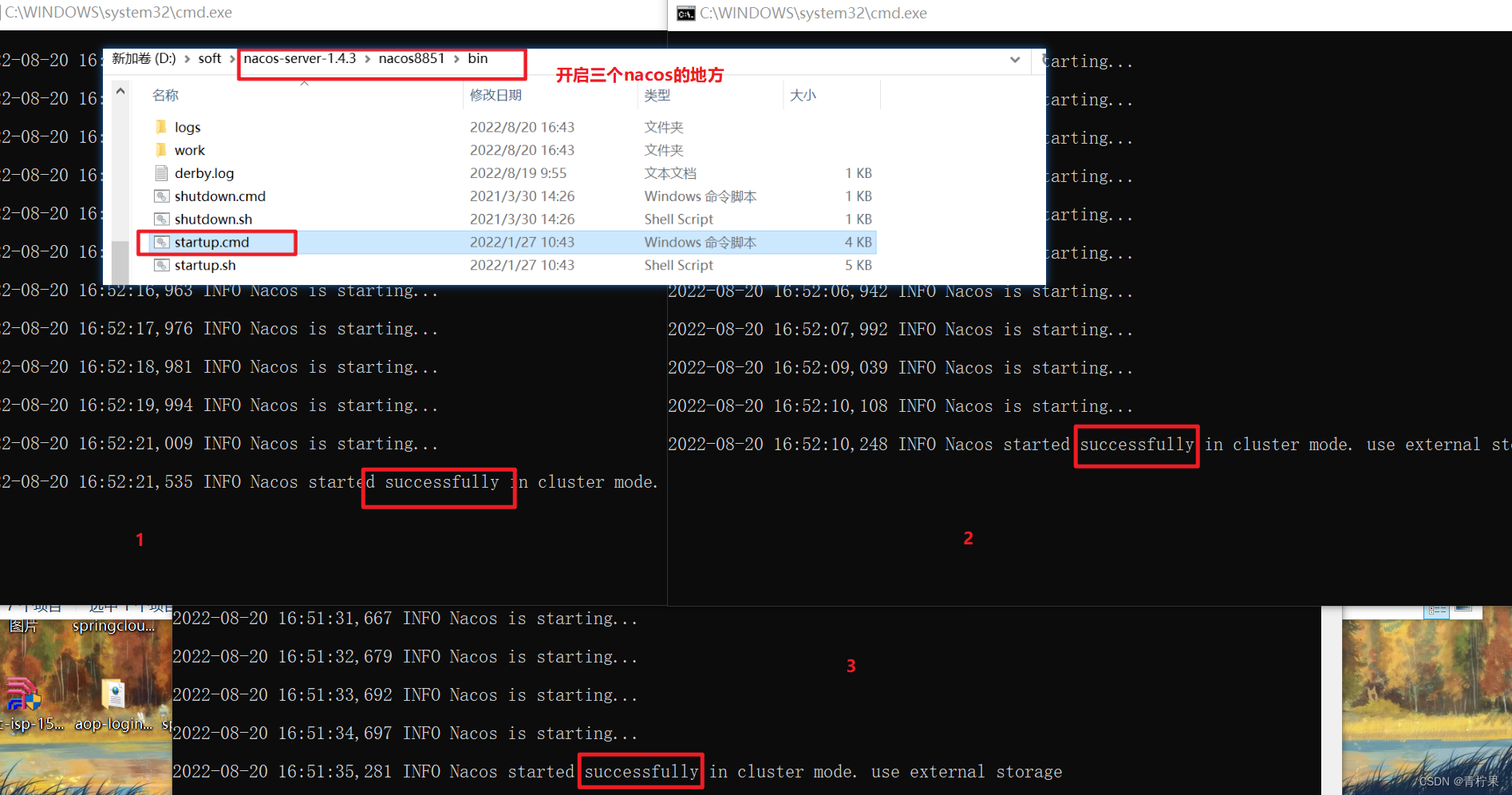Select the shutdown.cmd script

[220, 196]
